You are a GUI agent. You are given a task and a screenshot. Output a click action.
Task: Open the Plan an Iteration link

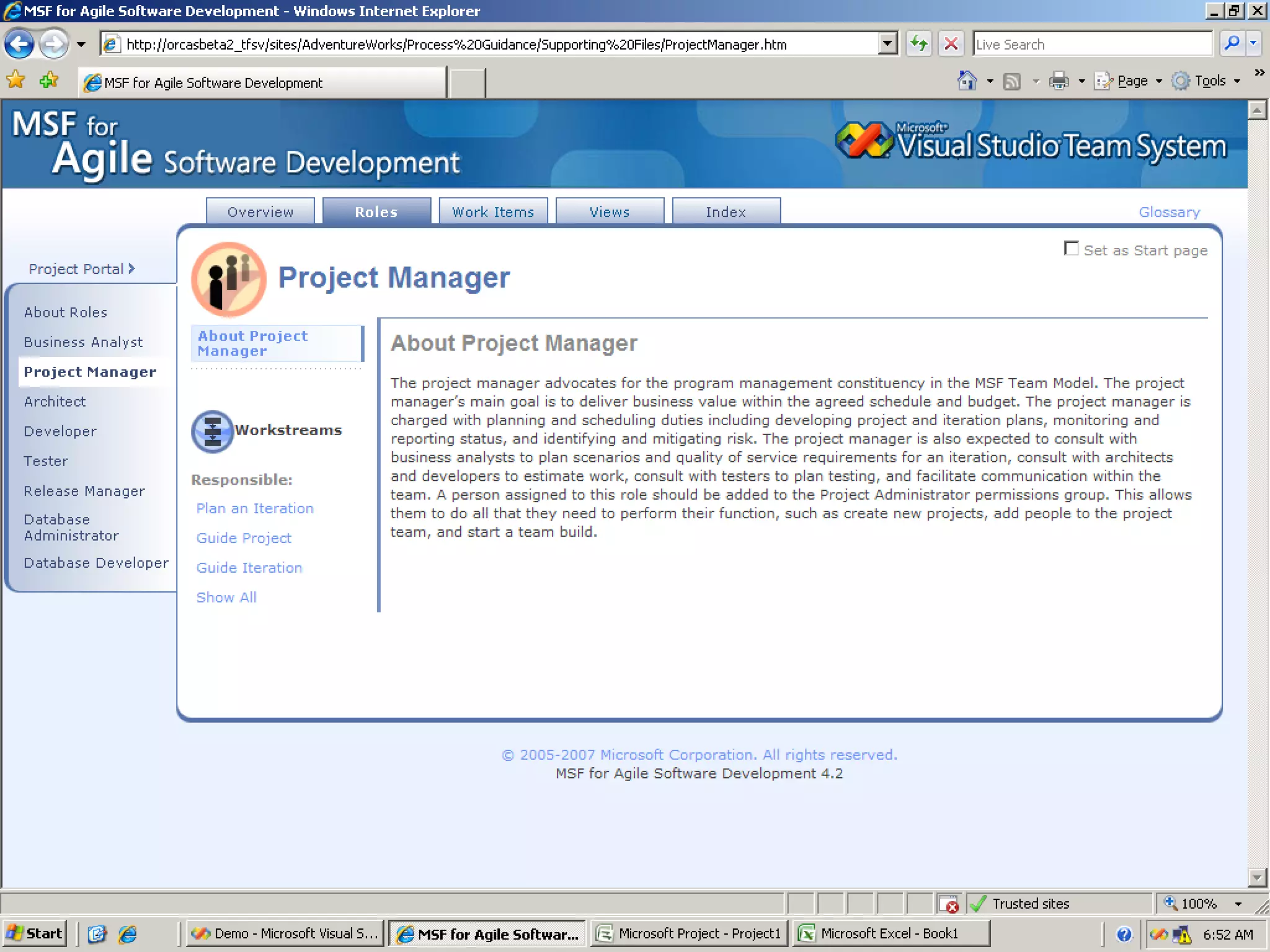(x=255, y=509)
